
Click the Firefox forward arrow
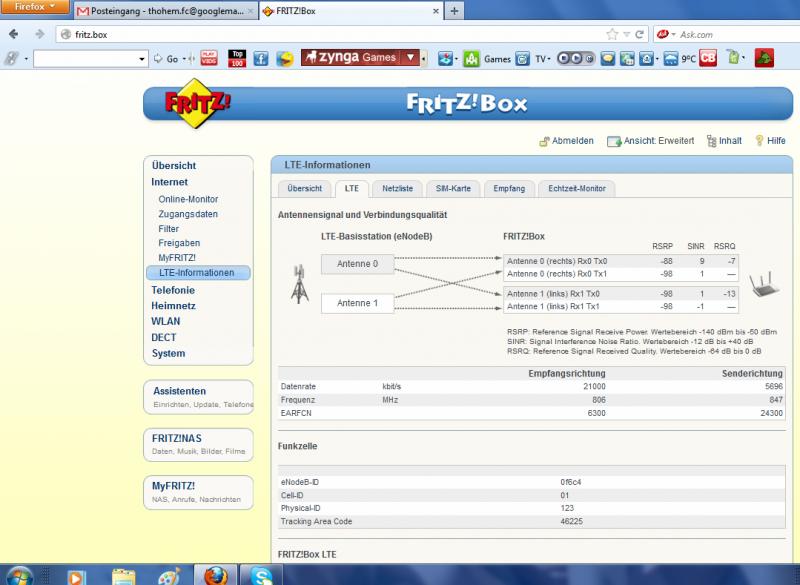(x=39, y=34)
